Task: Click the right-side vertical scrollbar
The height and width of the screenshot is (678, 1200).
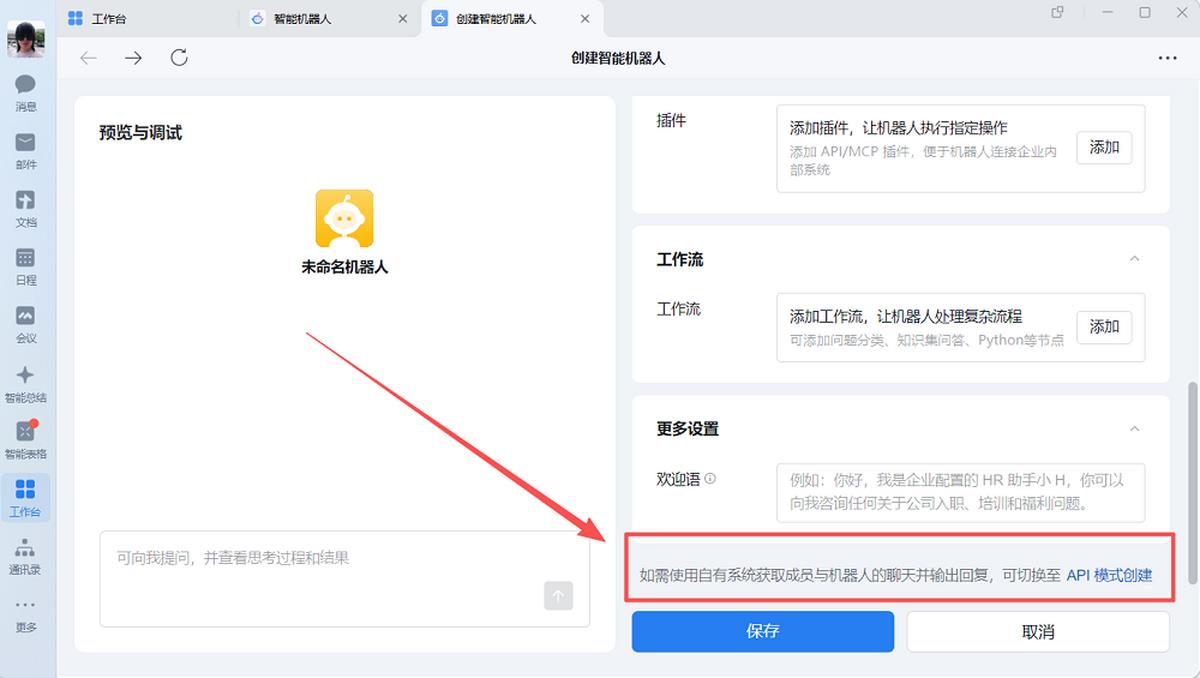Action: (1191, 480)
